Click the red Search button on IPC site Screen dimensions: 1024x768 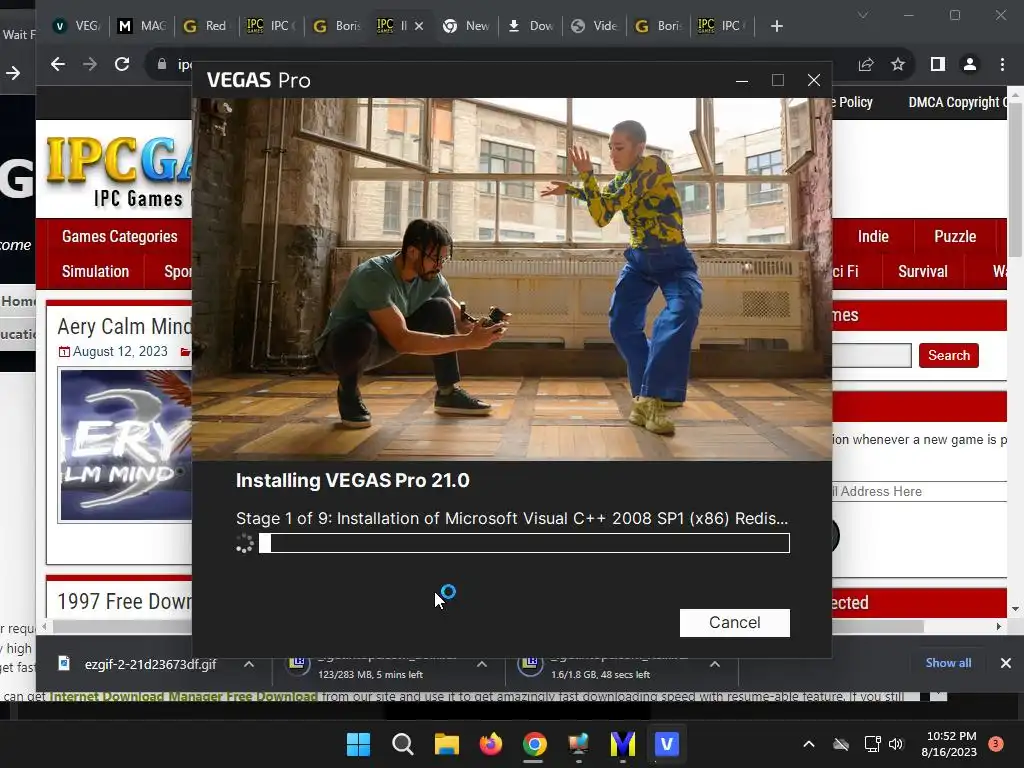point(948,355)
